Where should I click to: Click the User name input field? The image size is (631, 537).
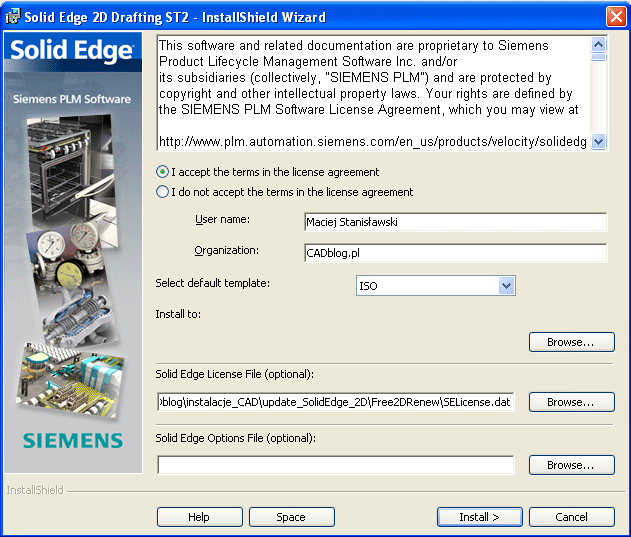pos(456,222)
